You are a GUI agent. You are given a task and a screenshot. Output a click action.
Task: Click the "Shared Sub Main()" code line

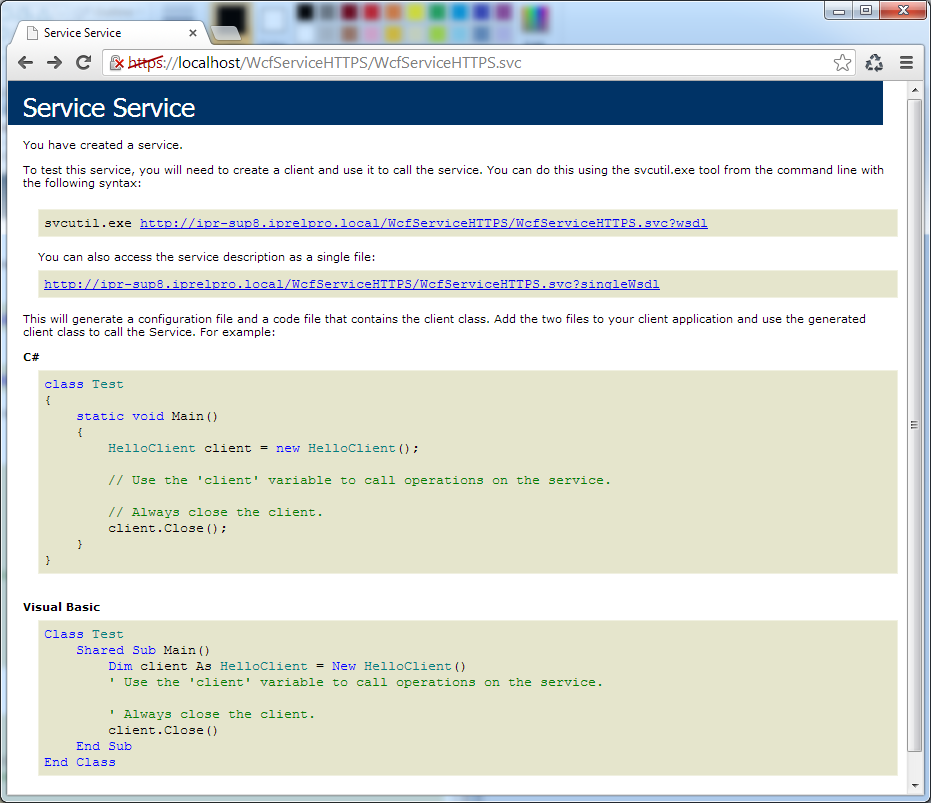coord(143,650)
